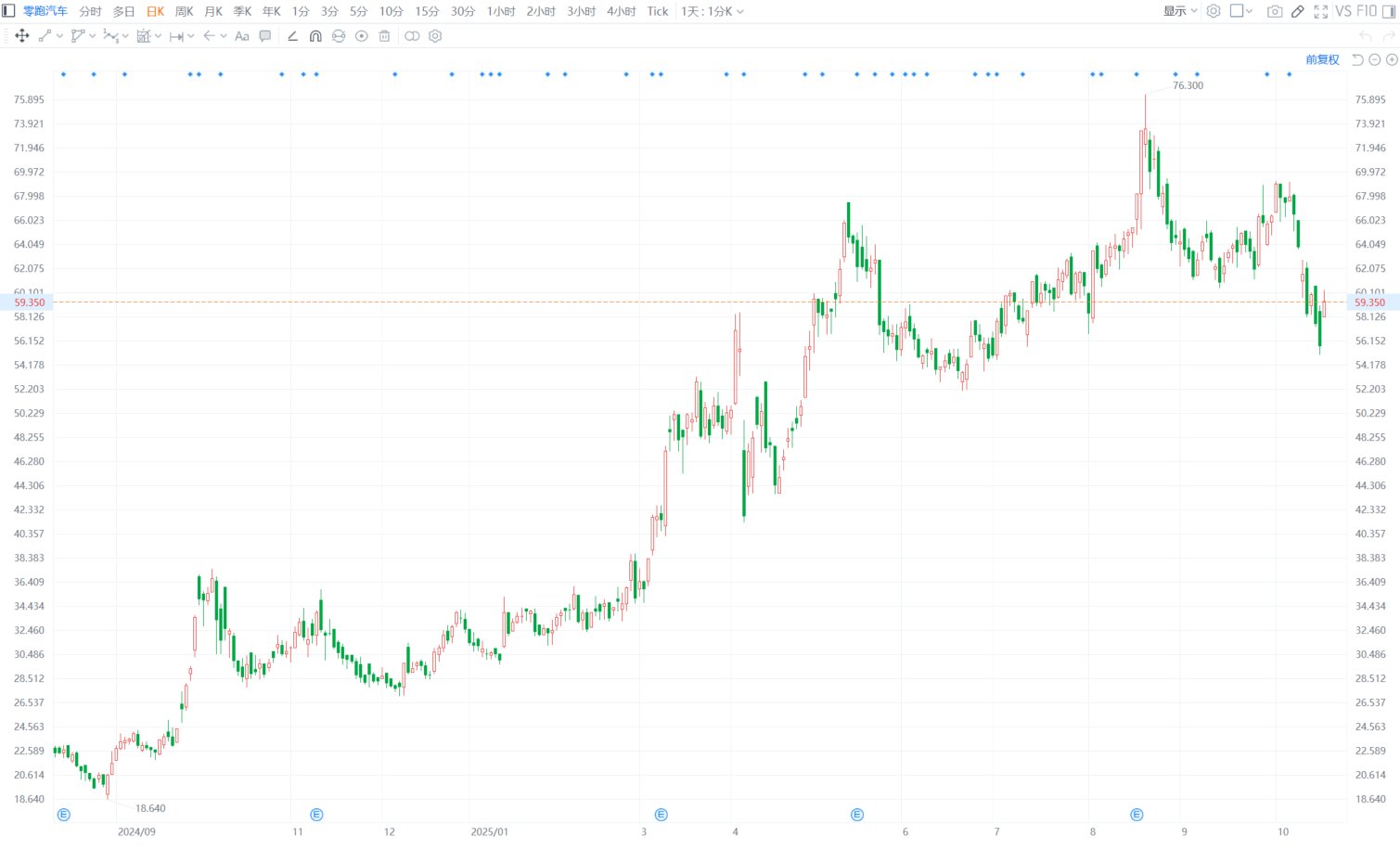This screenshot has width=1400, height=849.
Task: Click the 前复权 price adjustment link
Action: tap(1322, 59)
